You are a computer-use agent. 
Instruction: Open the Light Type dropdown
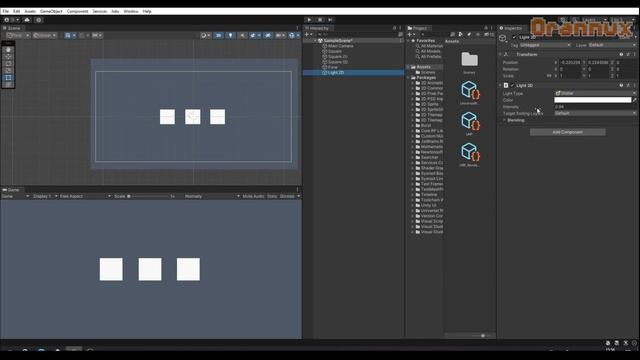(x=595, y=93)
